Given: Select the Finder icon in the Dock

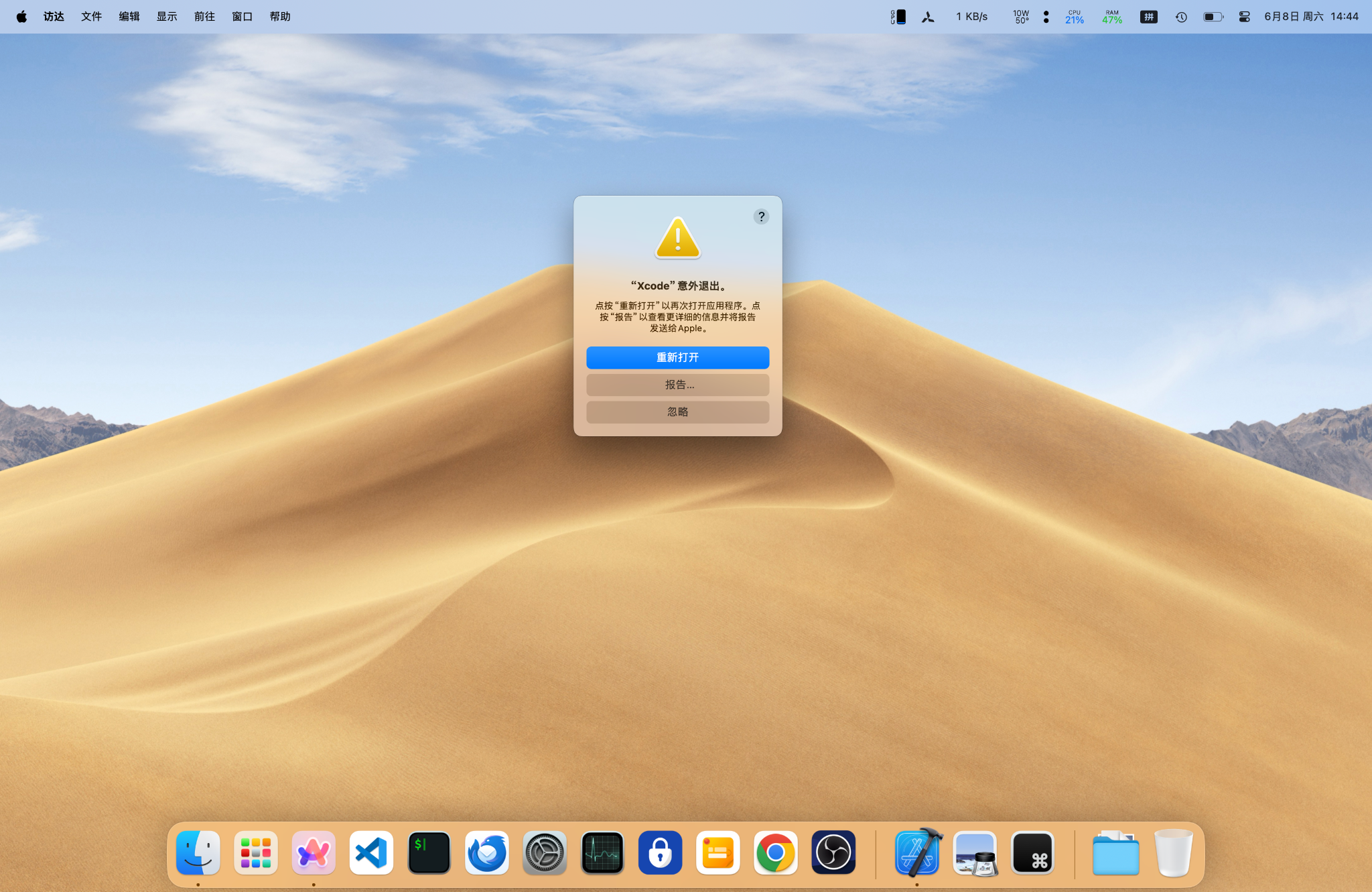Looking at the screenshot, I should tap(198, 852).
